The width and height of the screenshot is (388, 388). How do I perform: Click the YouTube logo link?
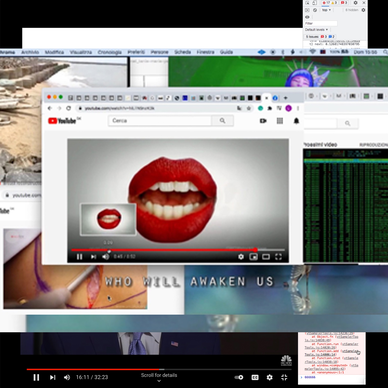62,121
